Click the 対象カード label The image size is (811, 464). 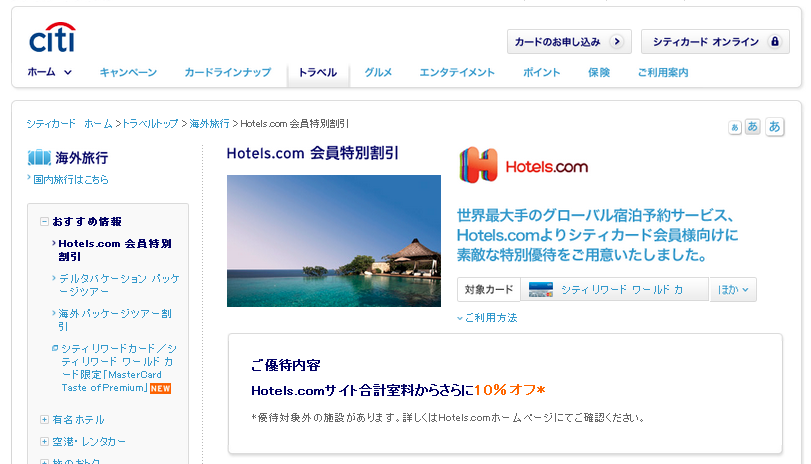(x=489, y=290)
